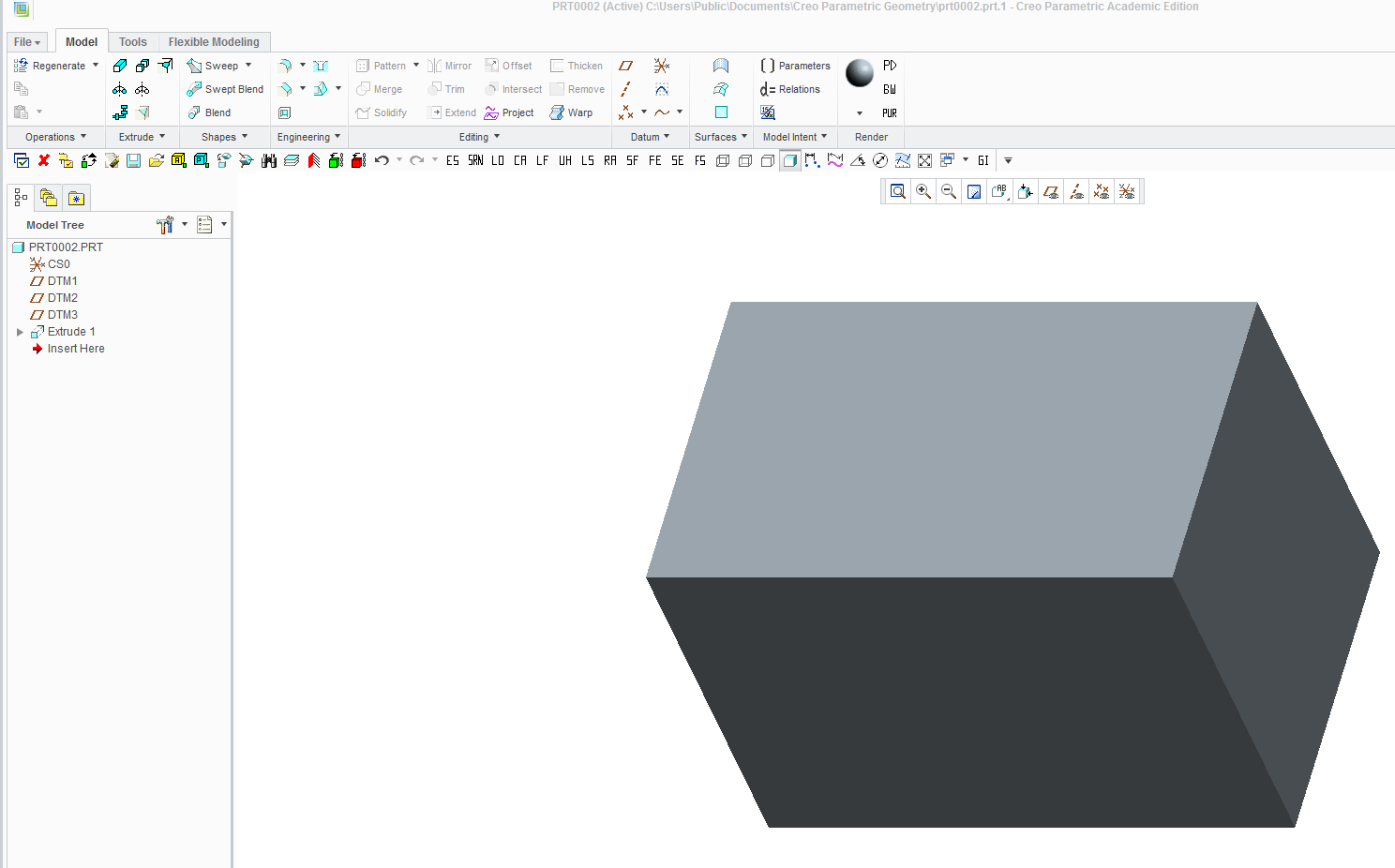Open the Sweep tool
Viewport: 1395px width, 868px height.
[x=217, y=65]
